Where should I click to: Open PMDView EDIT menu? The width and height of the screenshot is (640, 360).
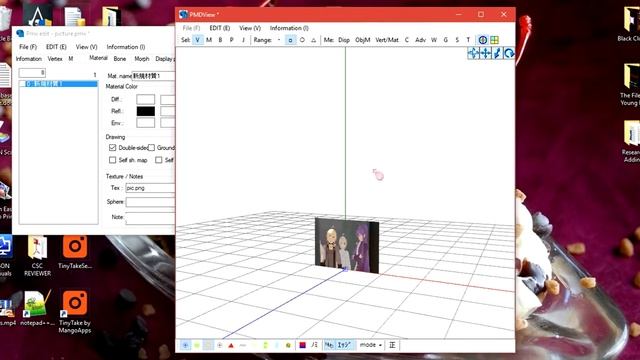tap(220, 28)
